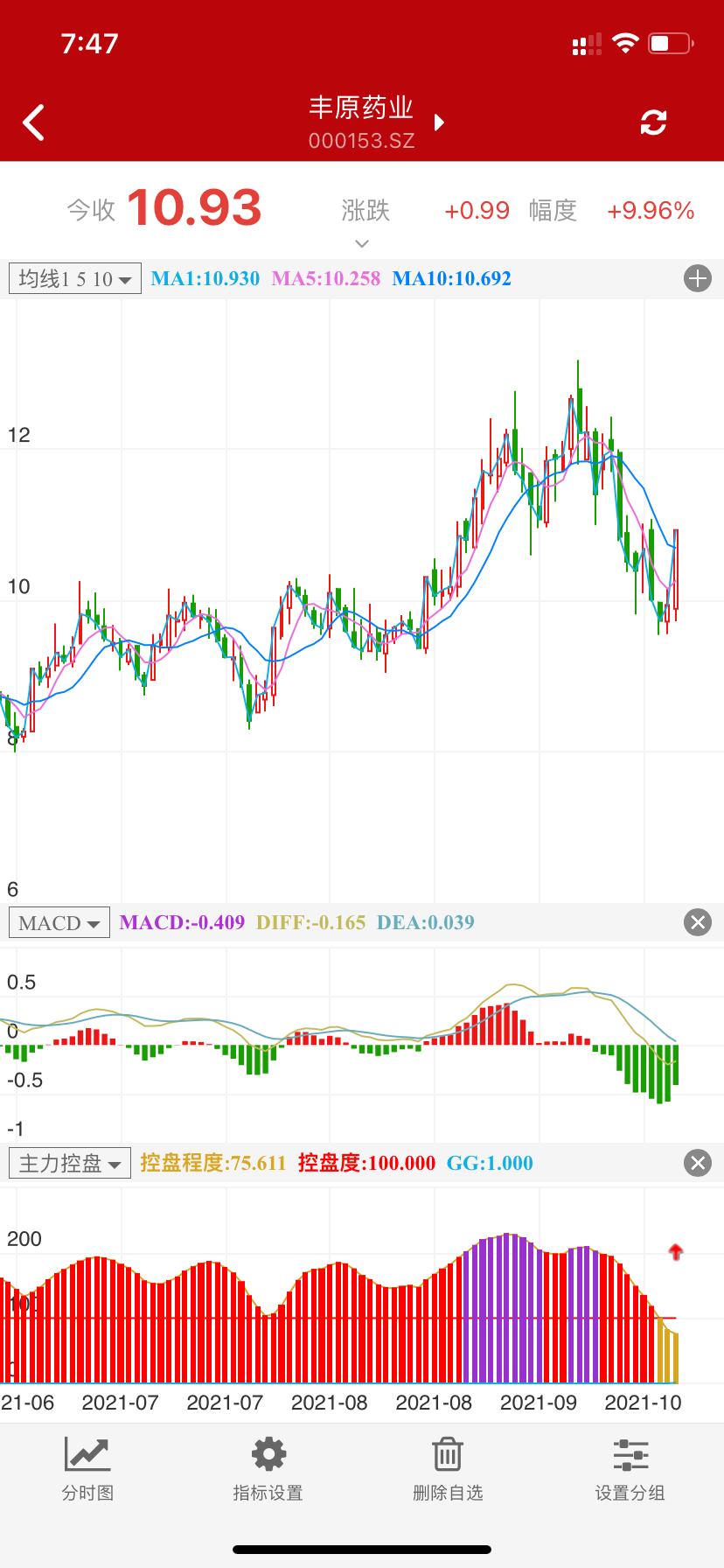The height and width of the screenshot is (1568, 724).
Task: Tap the red up-arrow signal marker
Action: click(x=675, y=1252)
